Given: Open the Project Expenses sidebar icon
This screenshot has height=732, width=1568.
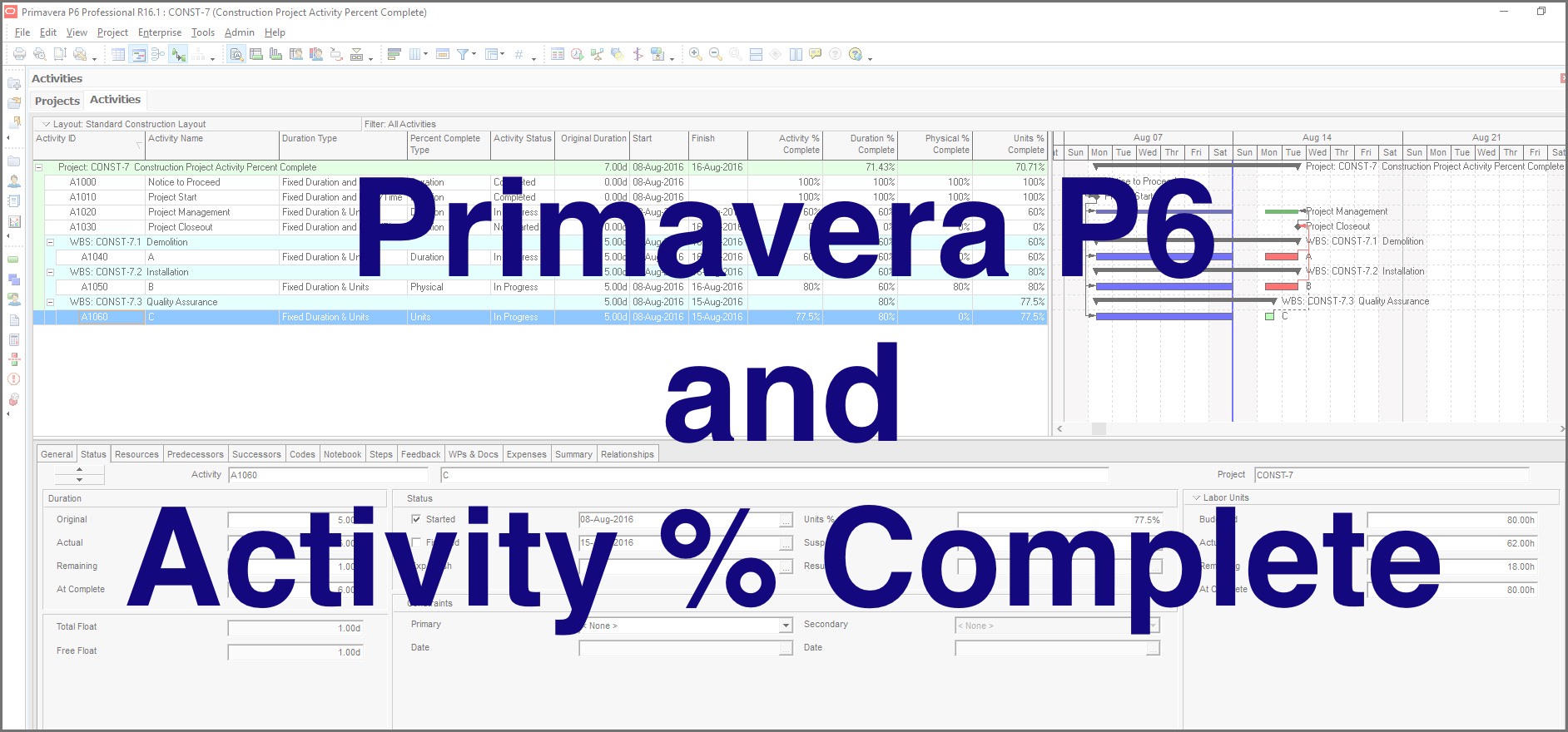Looking at the screenshot, I should click(x=14, y=339).
